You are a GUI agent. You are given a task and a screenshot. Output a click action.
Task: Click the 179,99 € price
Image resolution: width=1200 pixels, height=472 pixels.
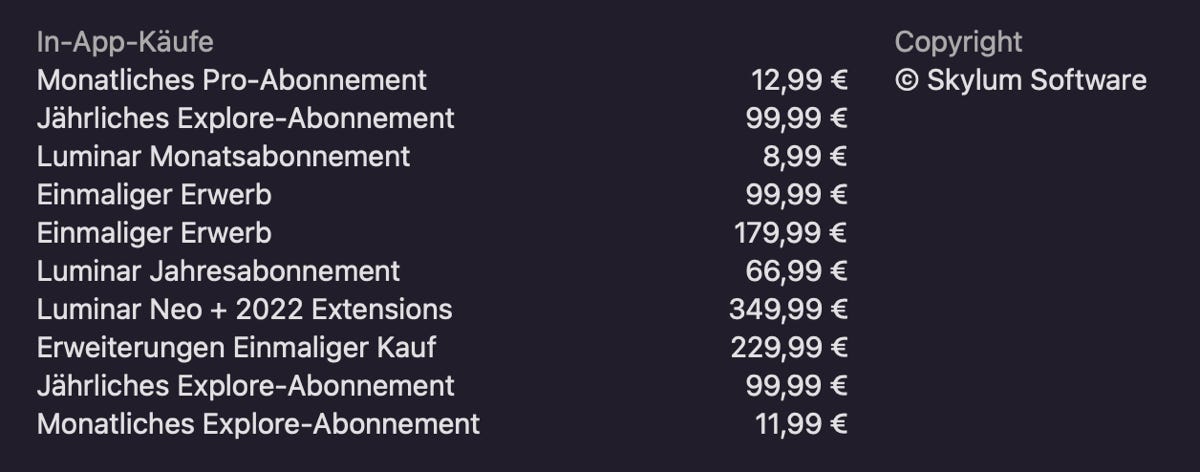(x=790, y=233)
